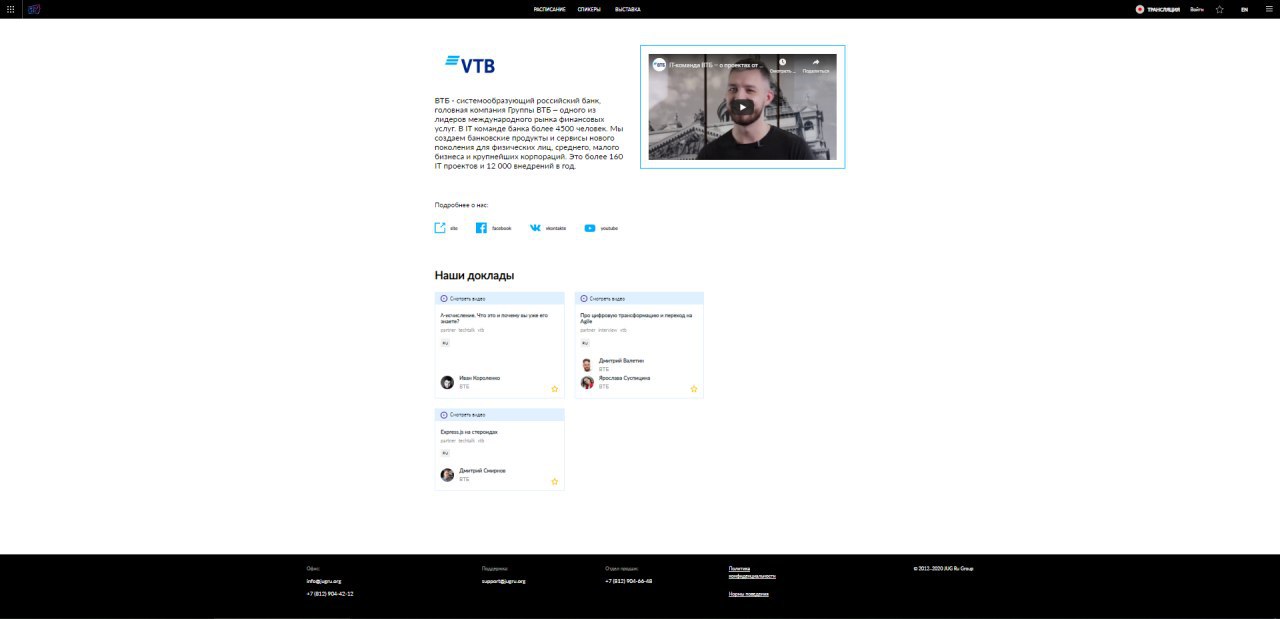Open the apps grid icon in header

click(10, 9)
